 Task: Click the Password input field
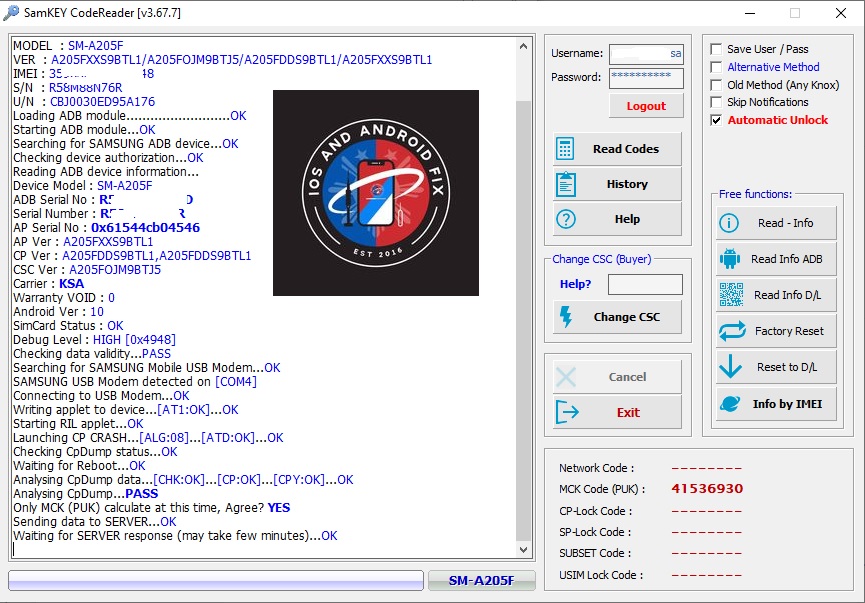[645, 77]
